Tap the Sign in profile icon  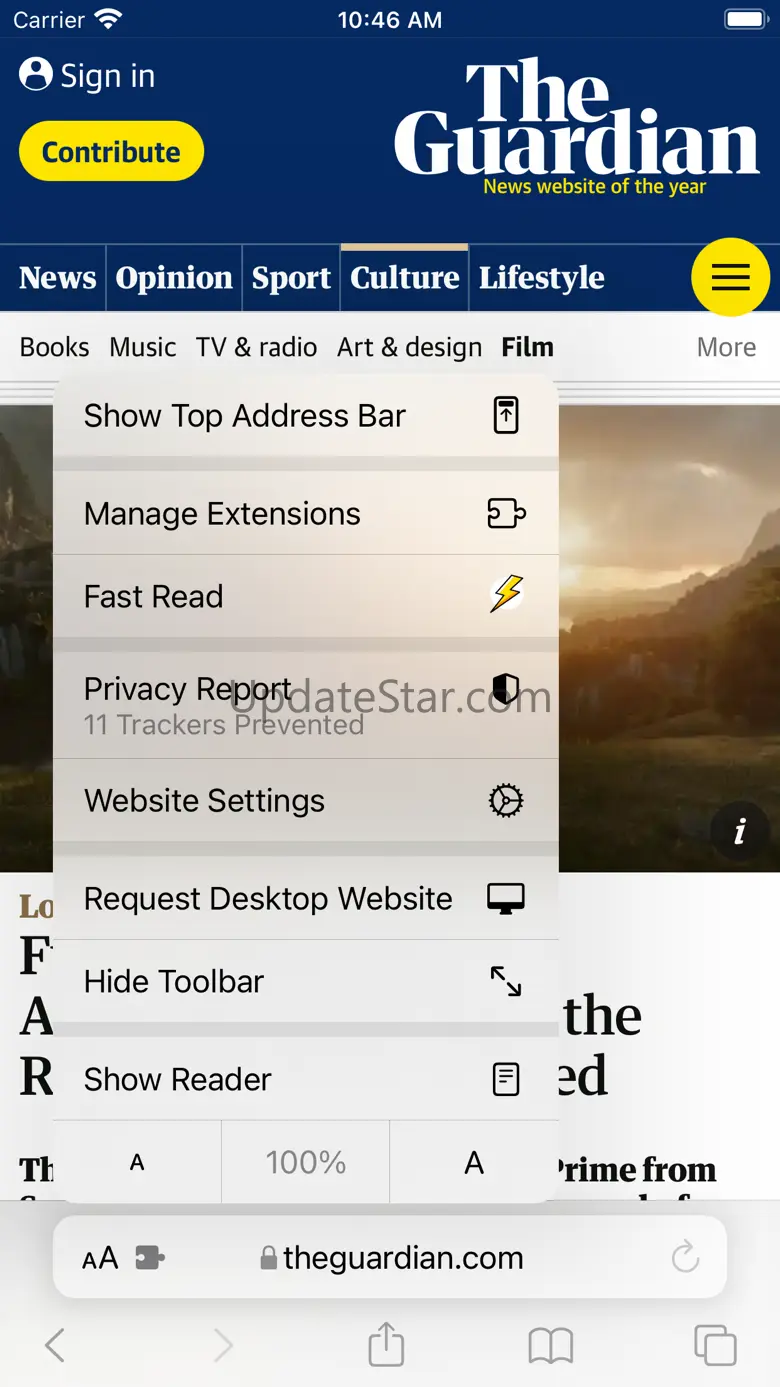coord(36,74)
